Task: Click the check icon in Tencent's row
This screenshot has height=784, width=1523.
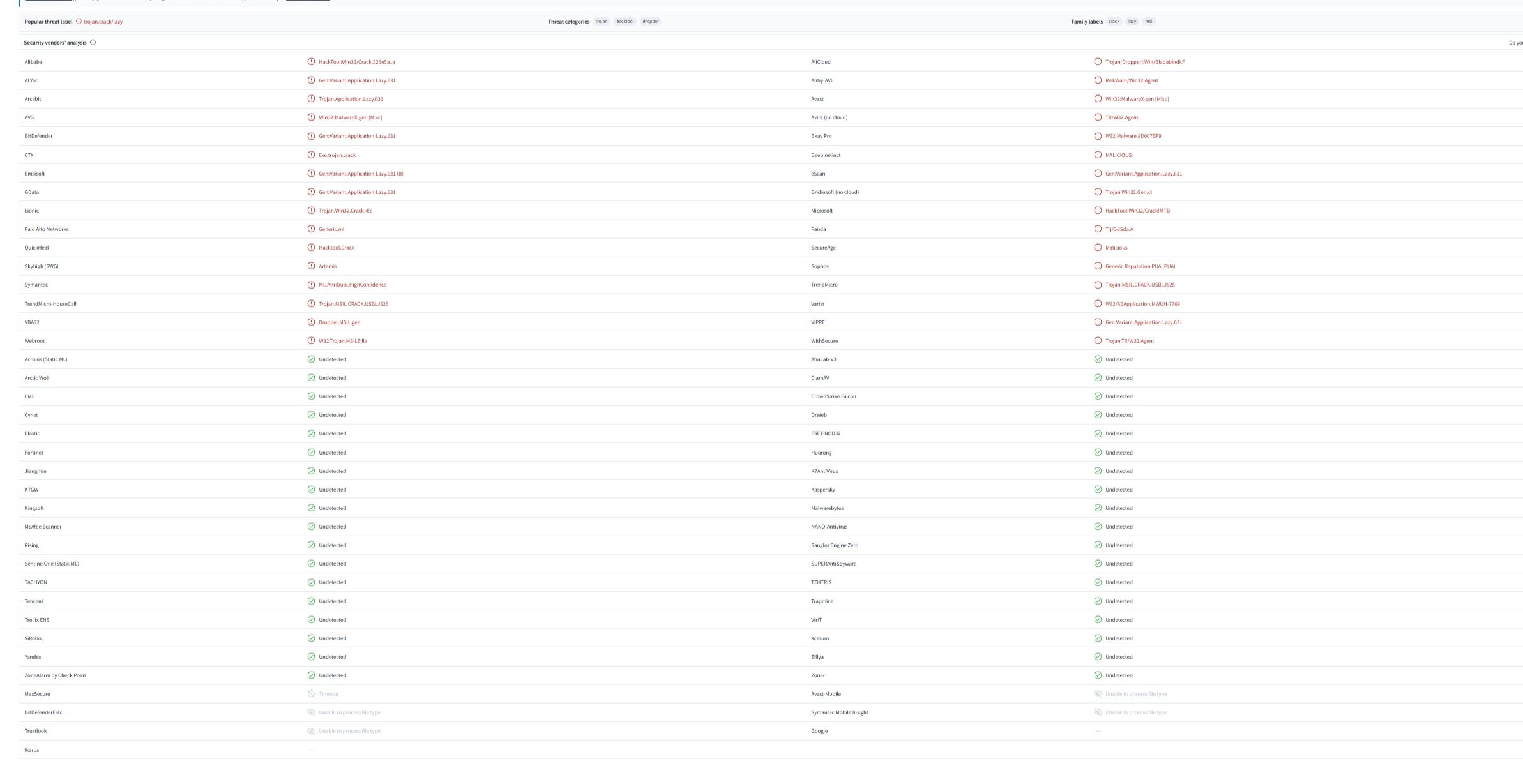Action: click(x=312, y=601)
